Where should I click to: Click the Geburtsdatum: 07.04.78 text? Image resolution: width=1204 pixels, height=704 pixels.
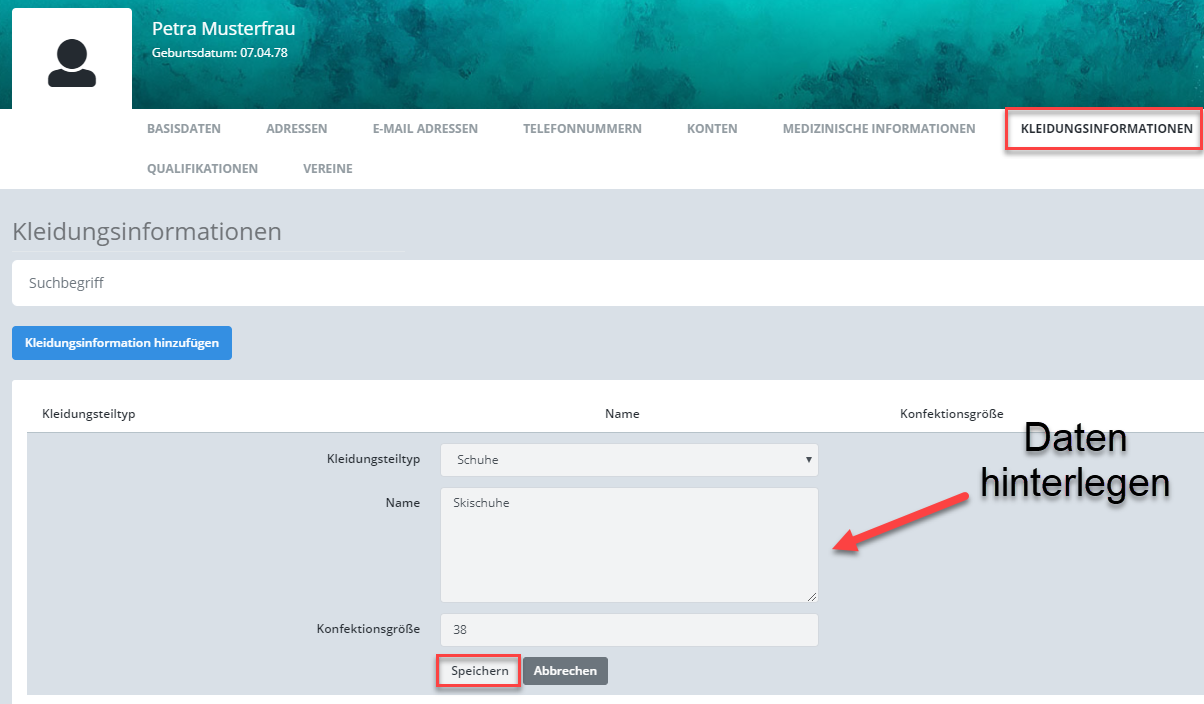point(220,52)
